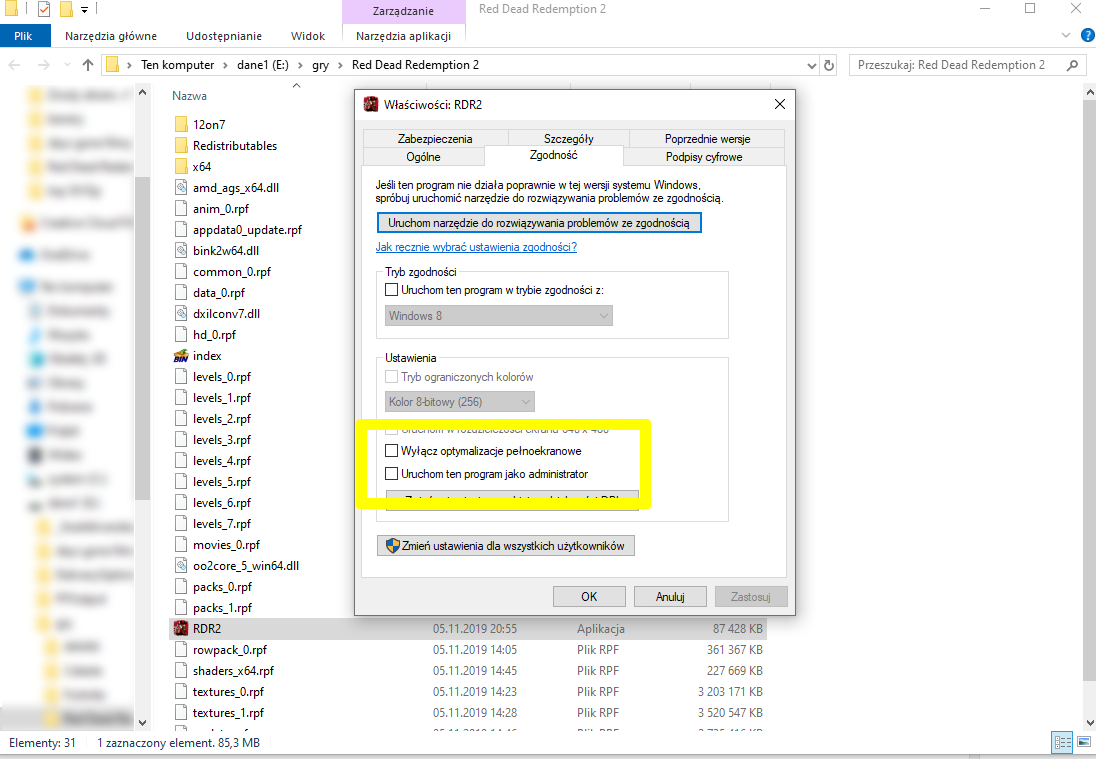The width and height of the screenshot is (1096, 759).
Task: Click the x64 folder icon
Action: [181, 166]
